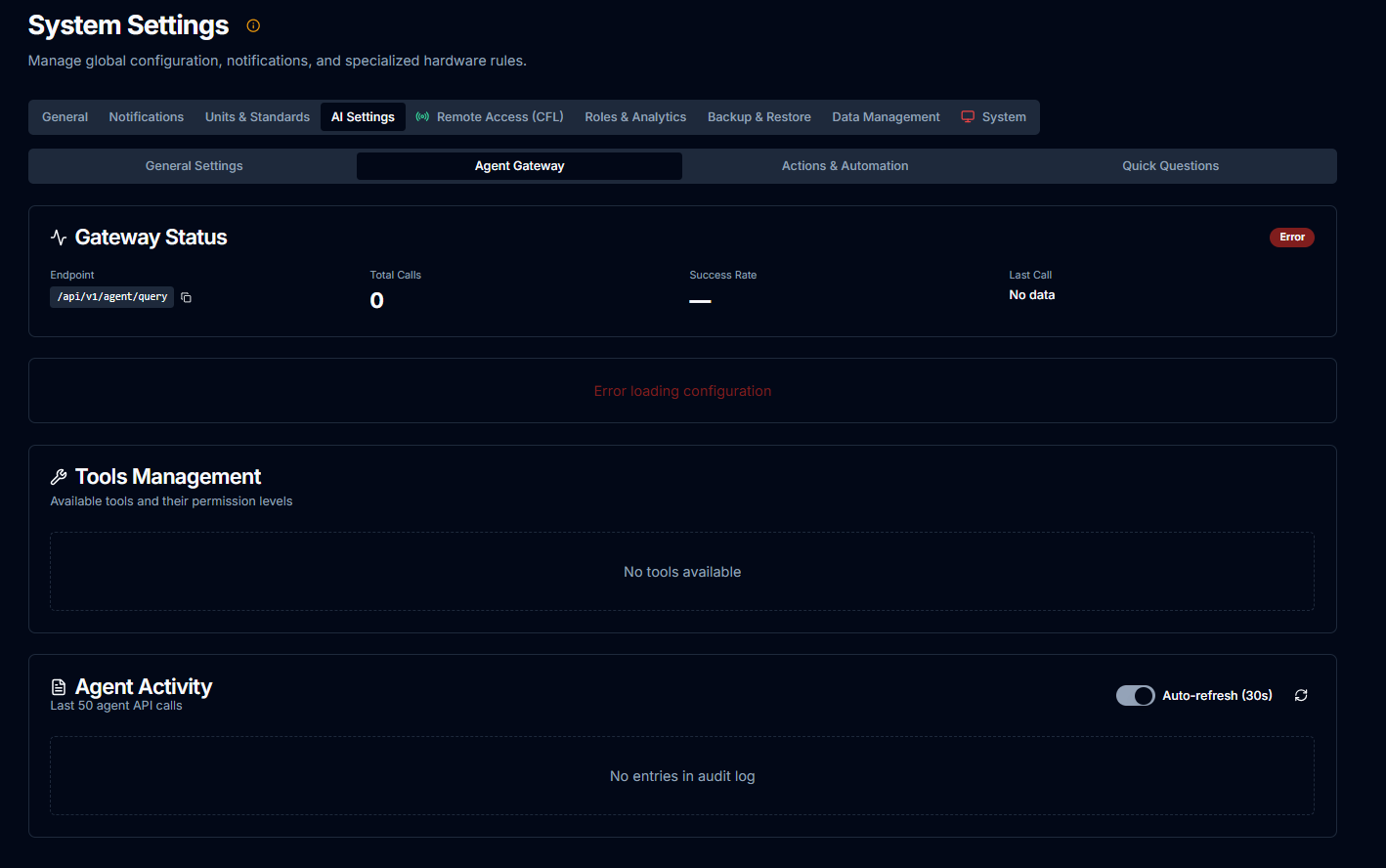Viewport: 1386px width, 868px height.
Task: Go to the Roles & Analytics tab
Action: click(635, 116)
